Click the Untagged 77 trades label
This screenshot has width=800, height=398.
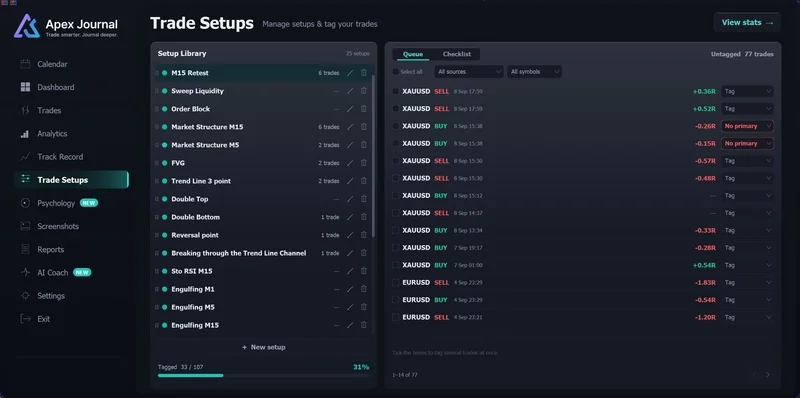pos(742,54)
